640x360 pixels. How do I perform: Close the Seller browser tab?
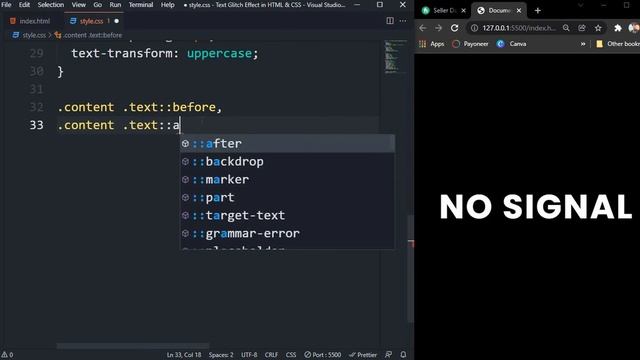pos(463,11)
